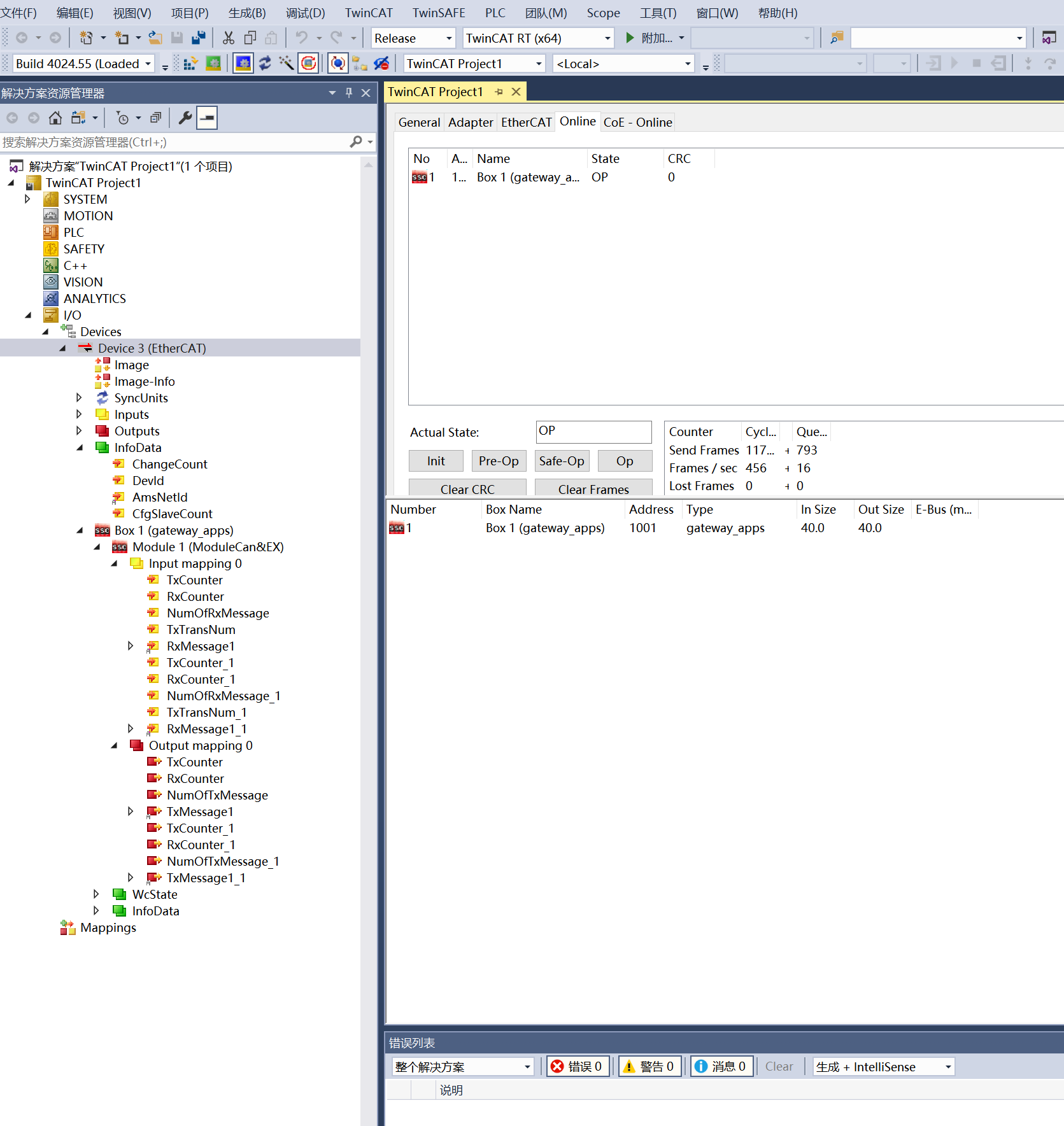The image size is (1064, 1126).
Task: Click the Clear Frames button
Action: tap(593, 488)
